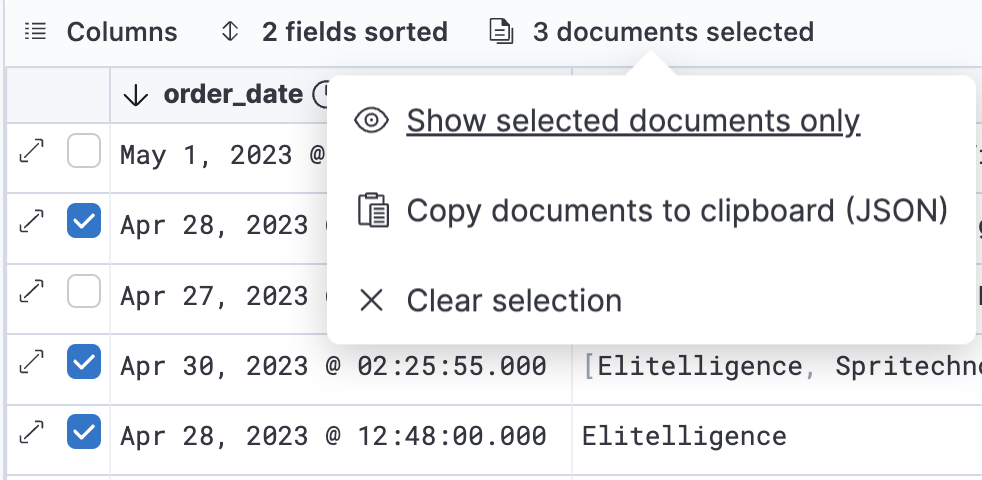Click the clipboard copy icon
The height and width of the screenshot is (480, 982).
[x=372, y=211]
